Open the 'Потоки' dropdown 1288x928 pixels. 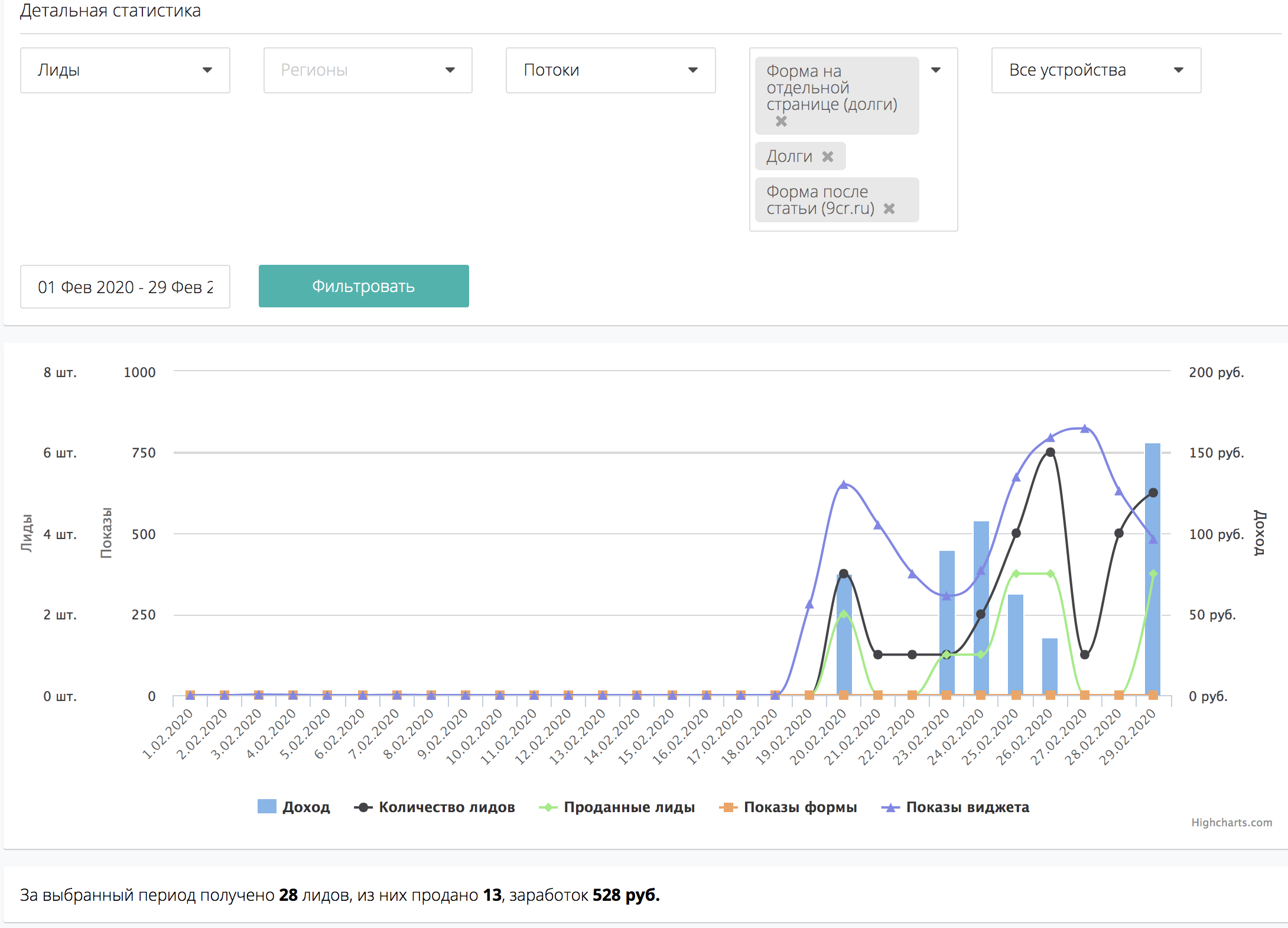(x=610, y=70)
